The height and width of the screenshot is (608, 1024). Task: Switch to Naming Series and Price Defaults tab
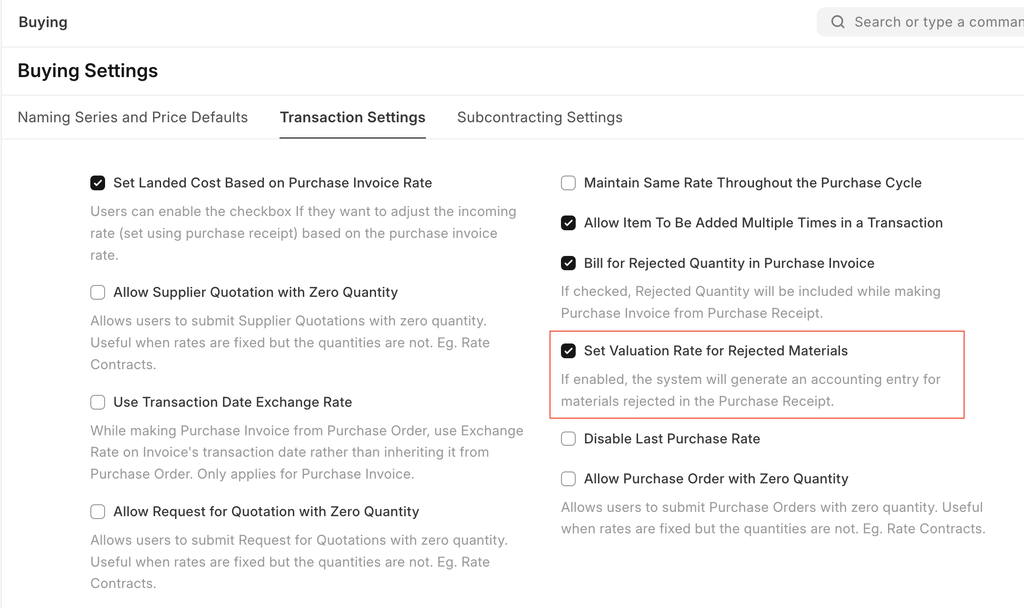point(133,117)
